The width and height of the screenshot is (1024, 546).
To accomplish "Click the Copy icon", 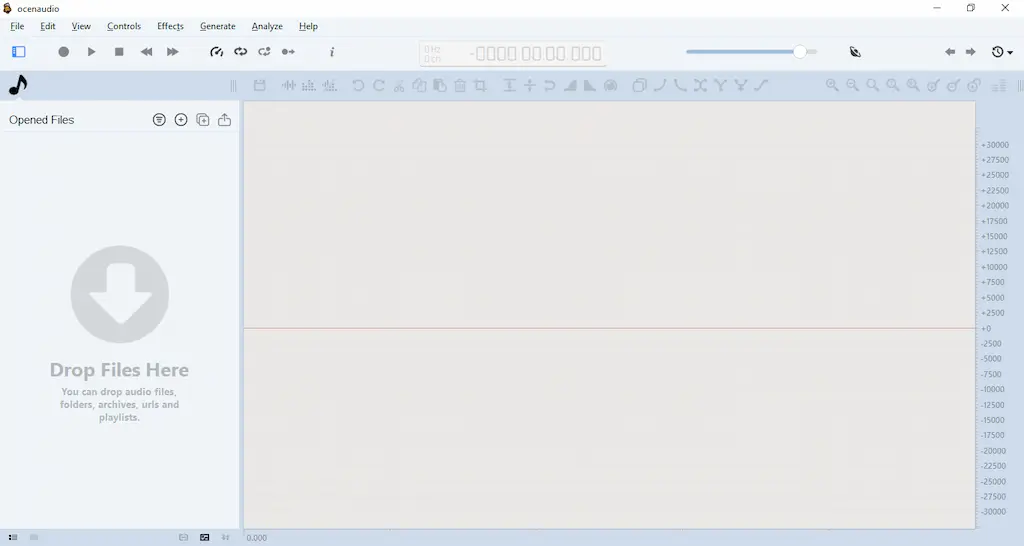I will [419, 85].
